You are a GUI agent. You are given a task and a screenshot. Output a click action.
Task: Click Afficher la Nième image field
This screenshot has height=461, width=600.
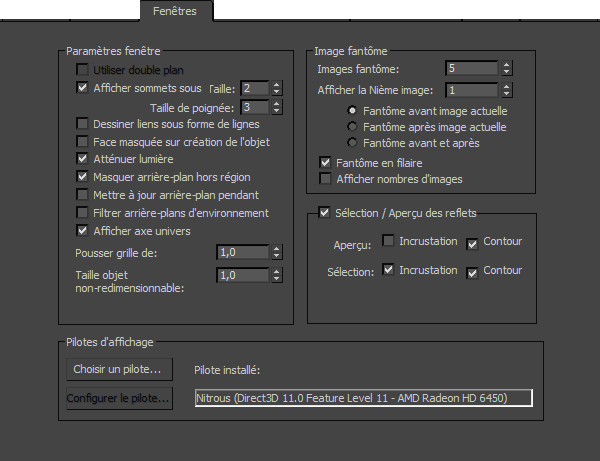(x=472, y=90)
